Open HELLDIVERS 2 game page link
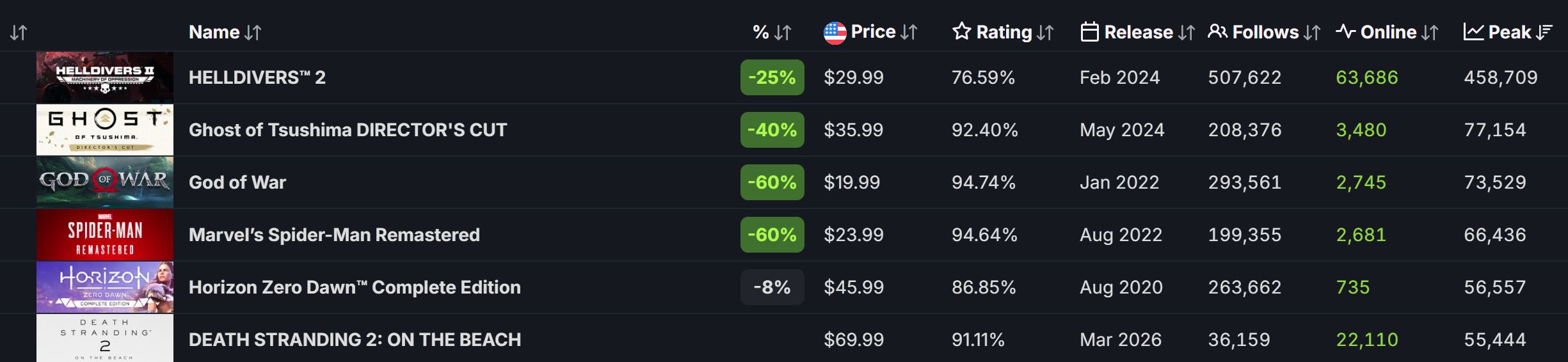The height and width of the screenshot is (362, 1568). (x=257, y=77)
